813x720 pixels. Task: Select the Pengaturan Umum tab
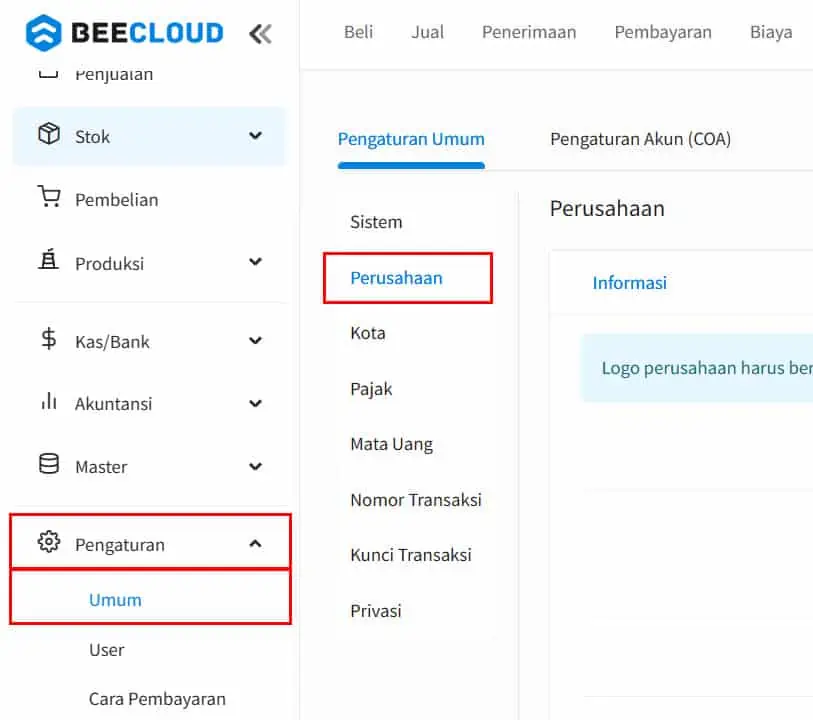pyautogui.click(x=411, y=139)
